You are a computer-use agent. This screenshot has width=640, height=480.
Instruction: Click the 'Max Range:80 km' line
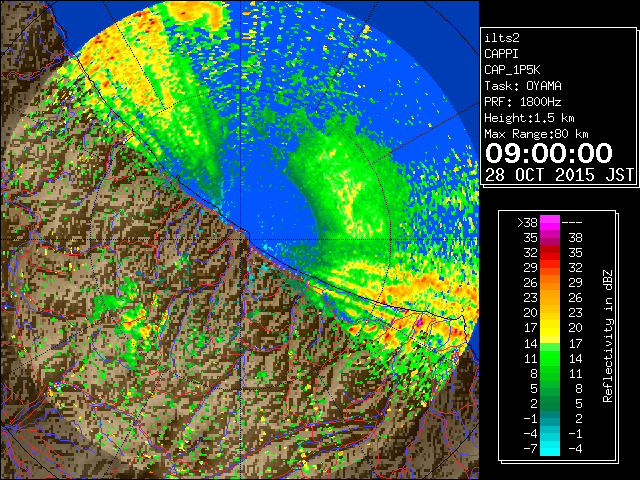click(536, 134)
